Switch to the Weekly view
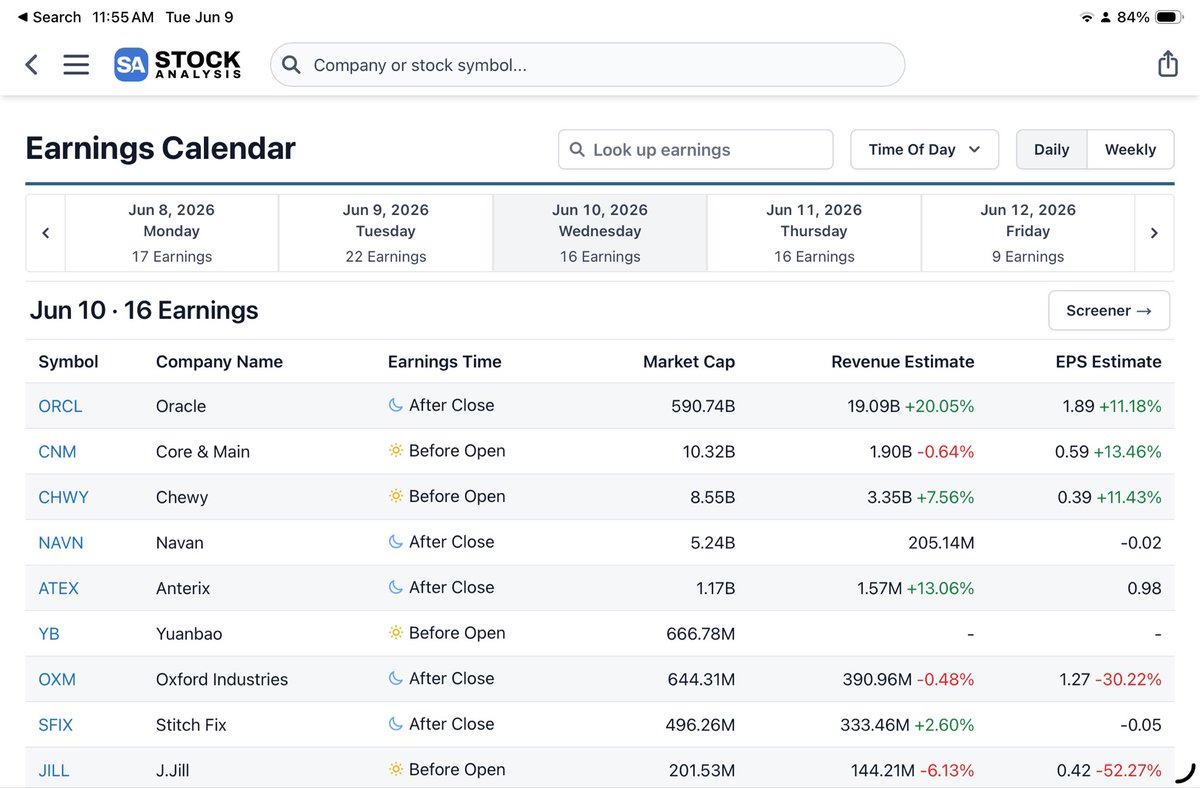Viewport: 1200px width, 788px height. point(1130,149)
